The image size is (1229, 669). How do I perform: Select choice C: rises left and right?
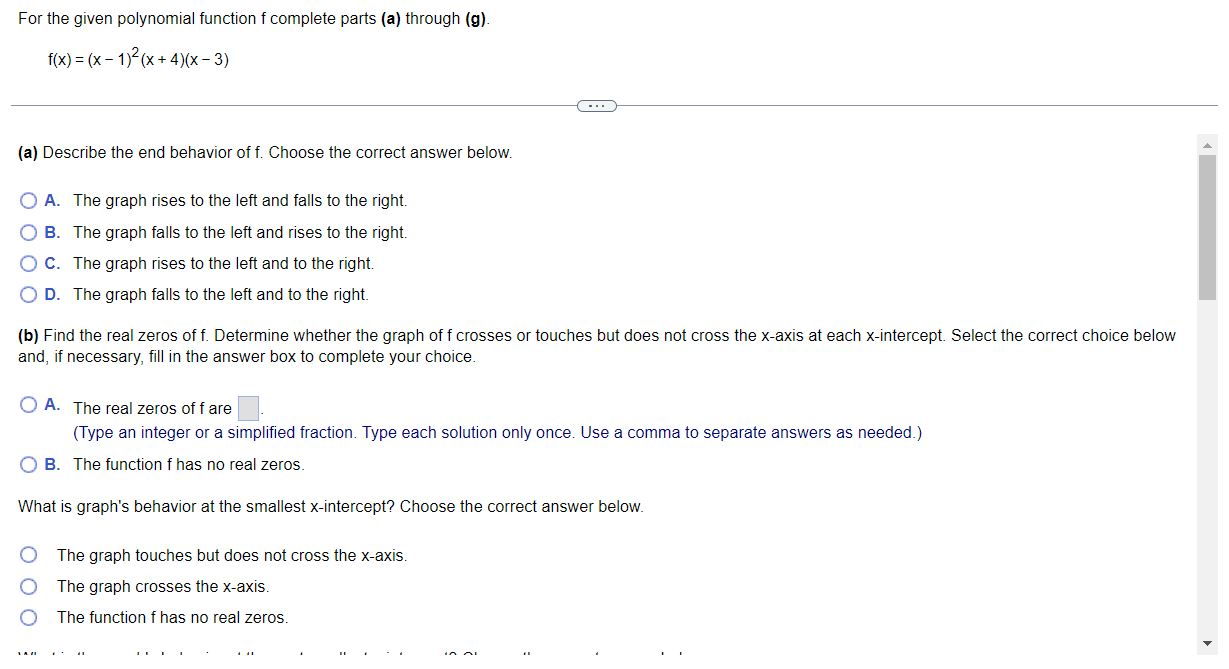[29, 263]
